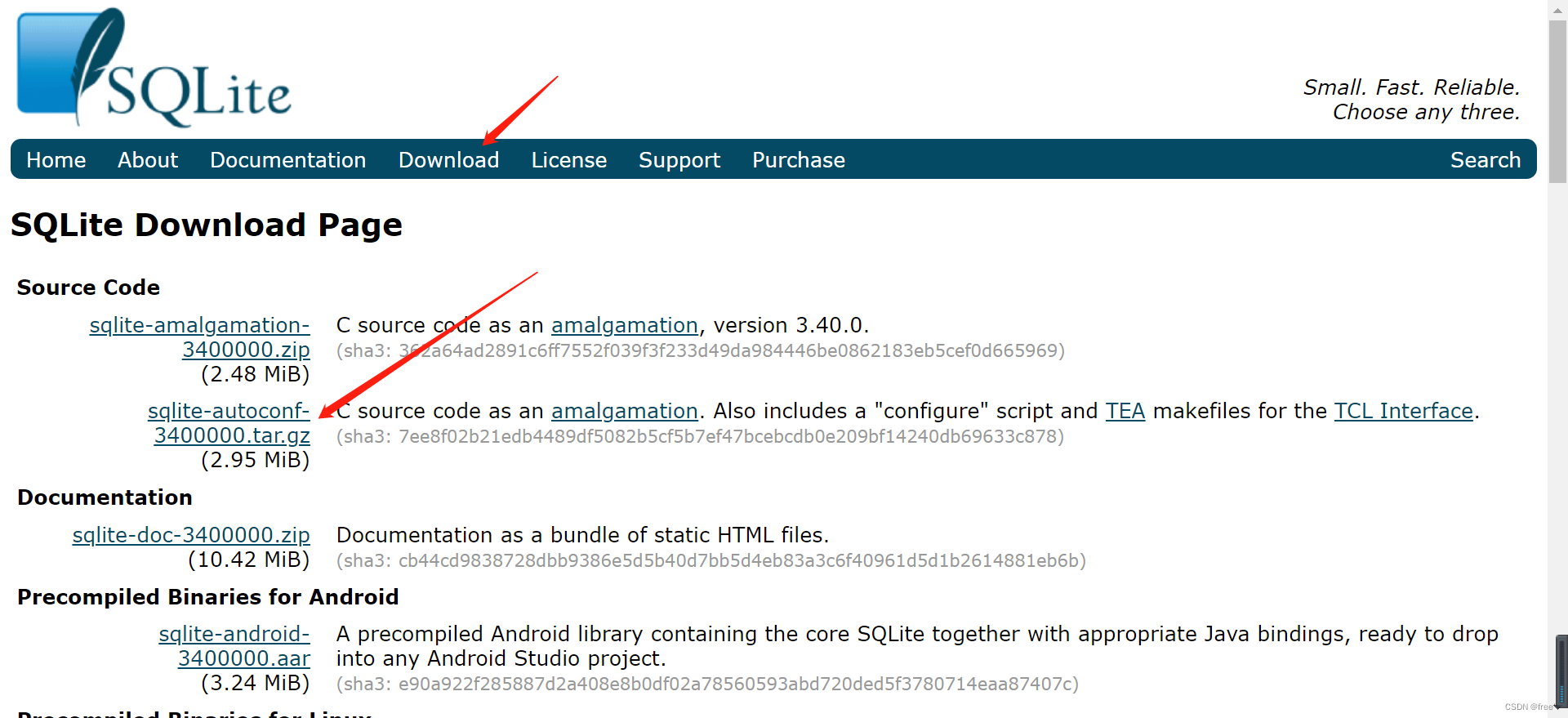Click the Search link in navbar
This screenshot has height=718, width=1568.
pos(1486,160)
